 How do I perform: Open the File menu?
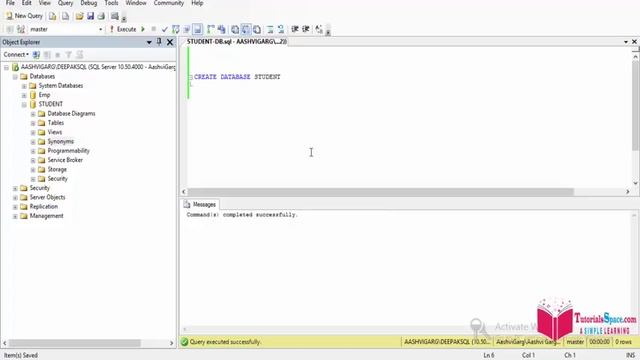coord(10,3)
